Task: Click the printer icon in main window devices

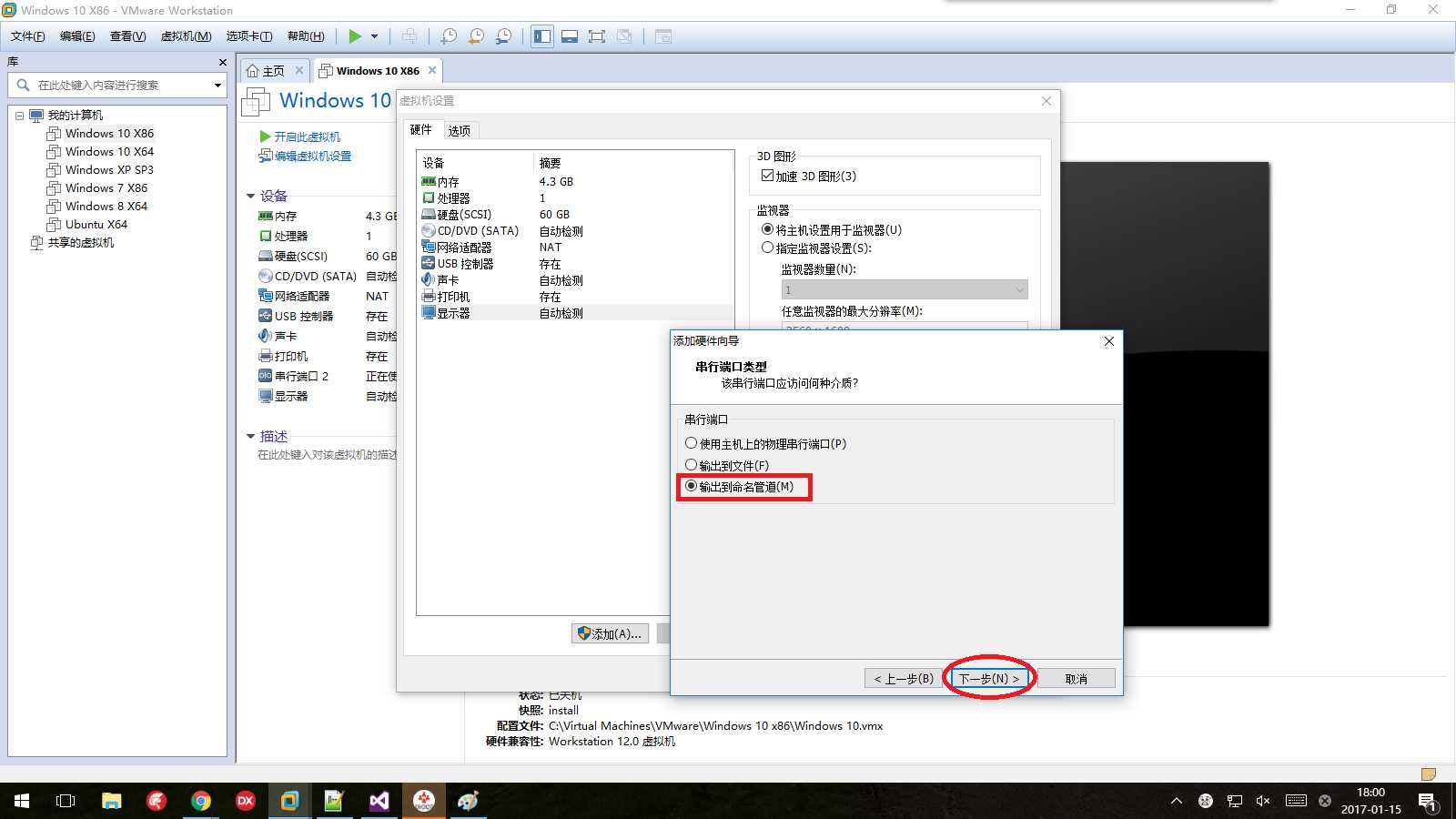Action: 266,356
